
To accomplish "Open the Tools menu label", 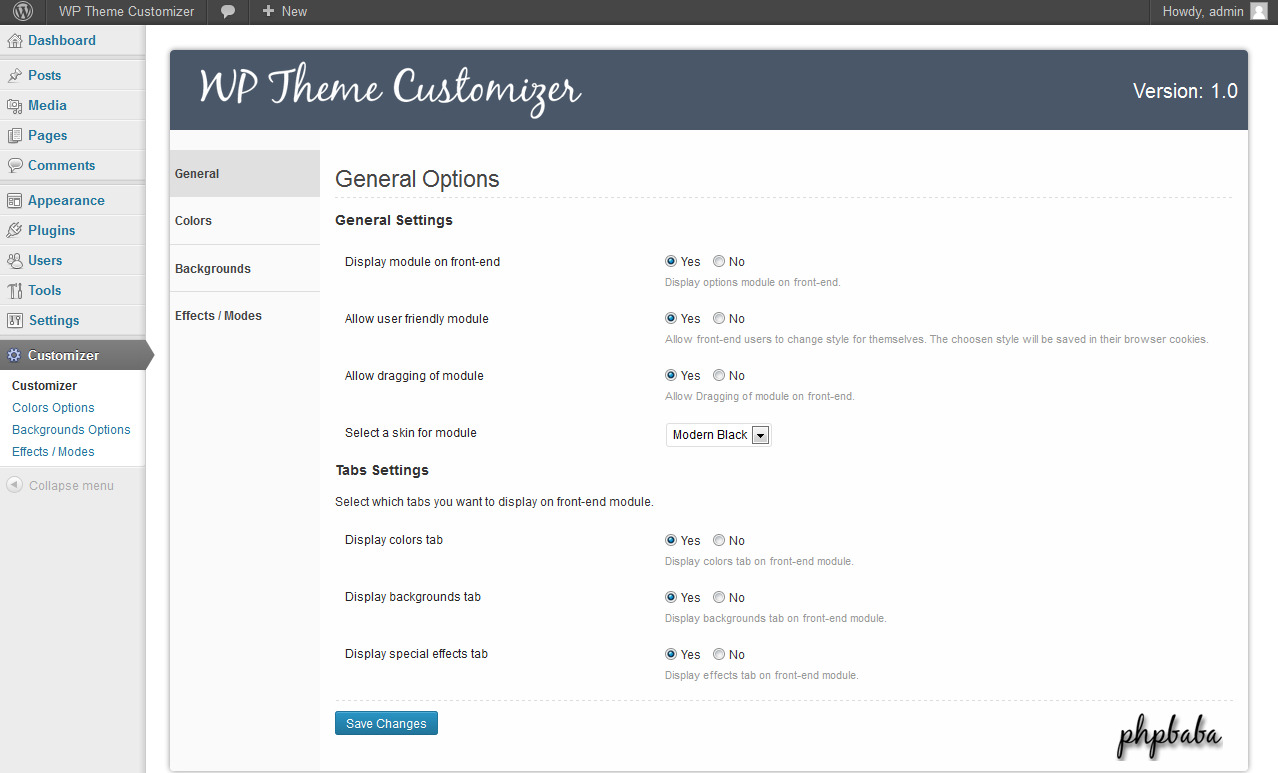I will point(45,291).
